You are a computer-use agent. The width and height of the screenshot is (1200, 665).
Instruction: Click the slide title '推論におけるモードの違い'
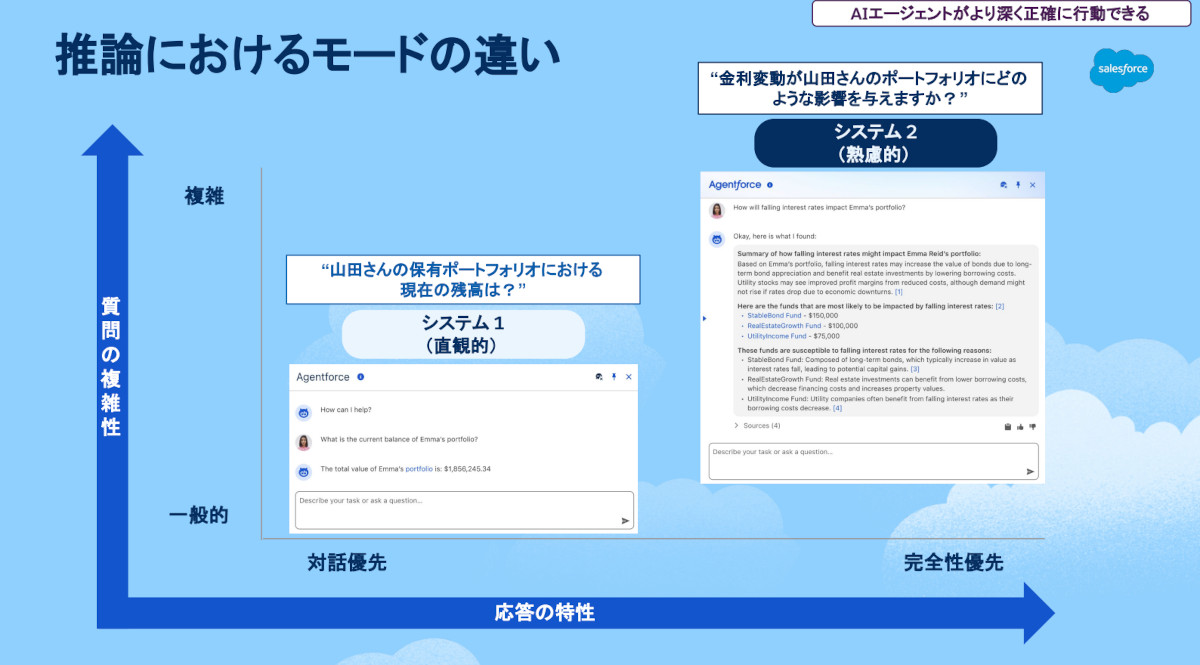pyautogui.click(x=307, y=55)
